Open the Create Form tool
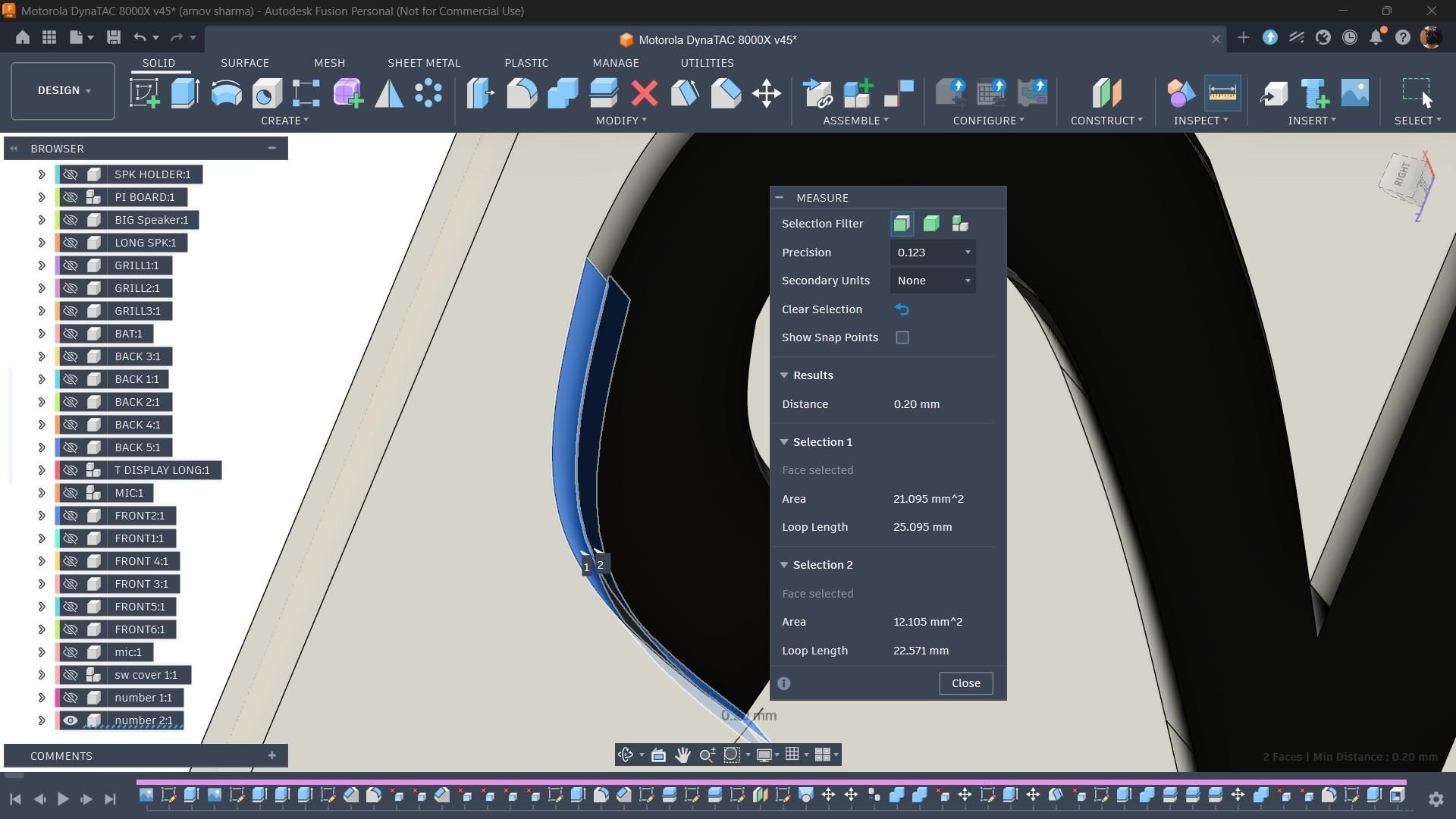Viewport: 1456px width, 819px height. pos(348,93)
